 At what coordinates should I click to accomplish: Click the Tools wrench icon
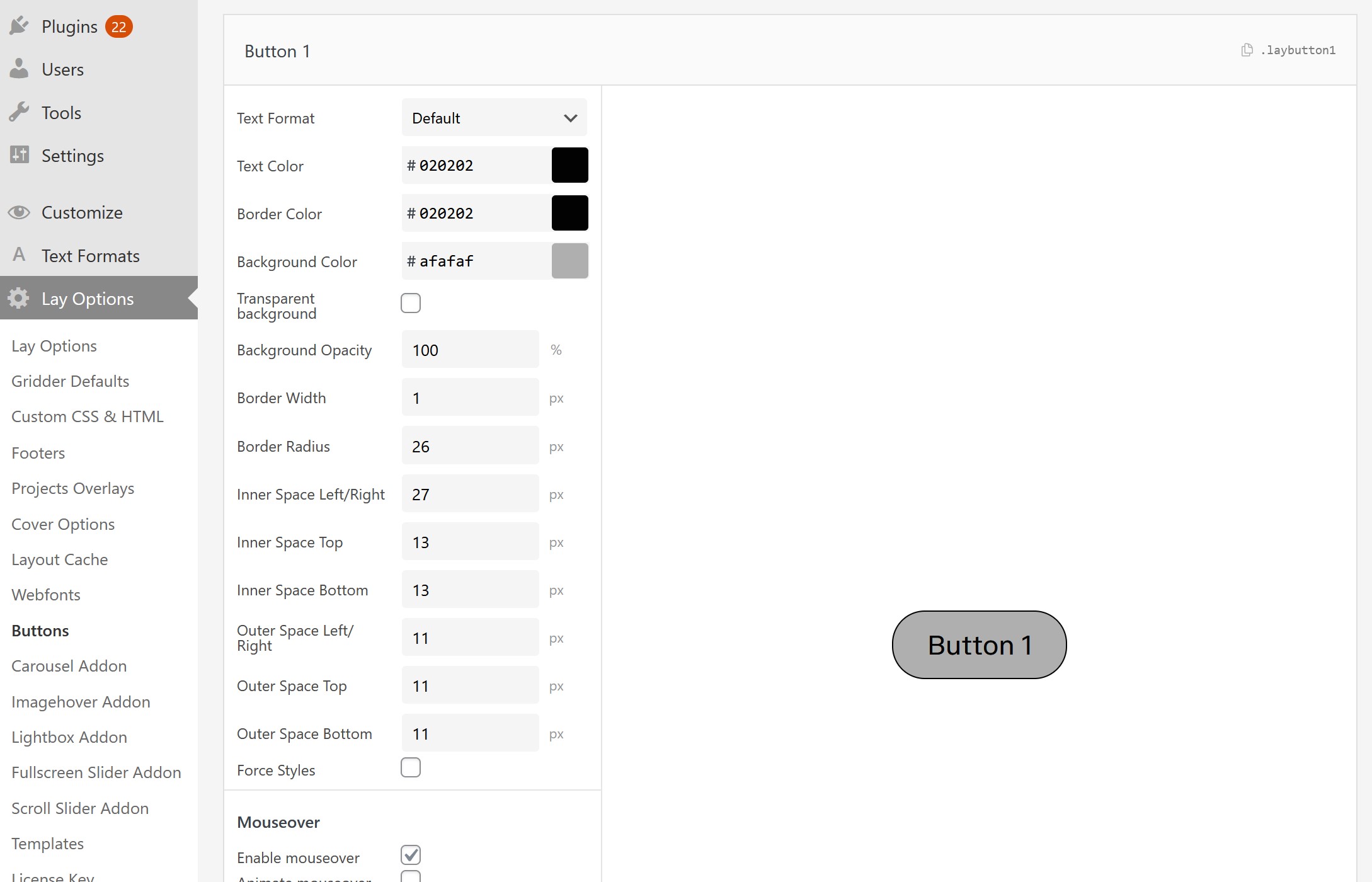[x=20, y=112]
